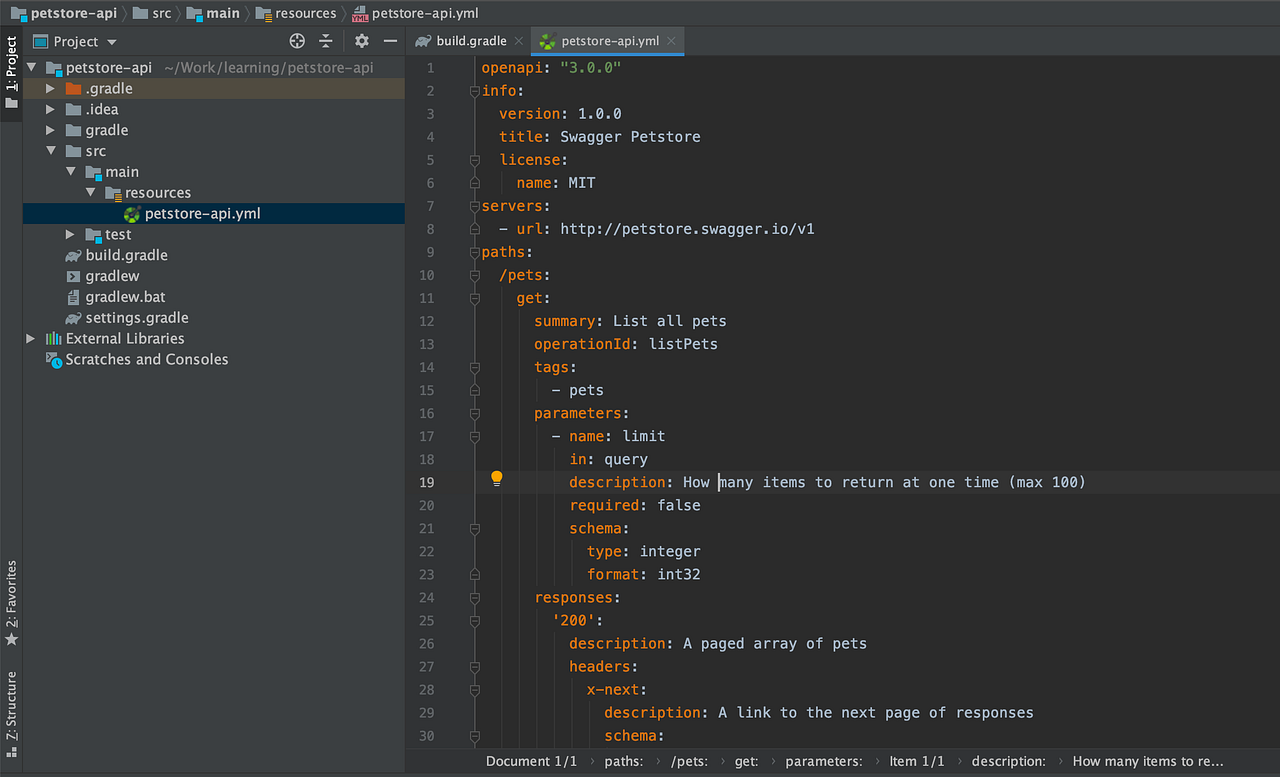
Task: Click Scratches and Consoles item
Action: point(146,359)
